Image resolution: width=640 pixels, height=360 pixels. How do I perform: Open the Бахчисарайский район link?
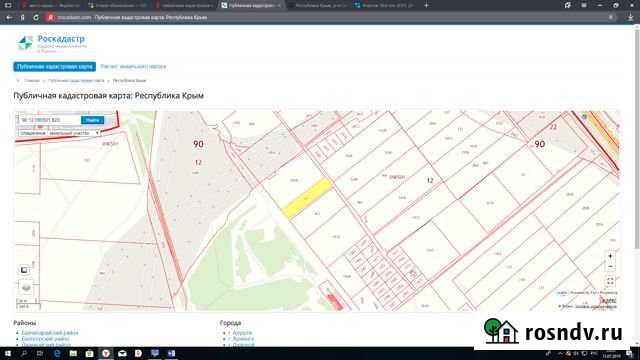tap(50, 333)
